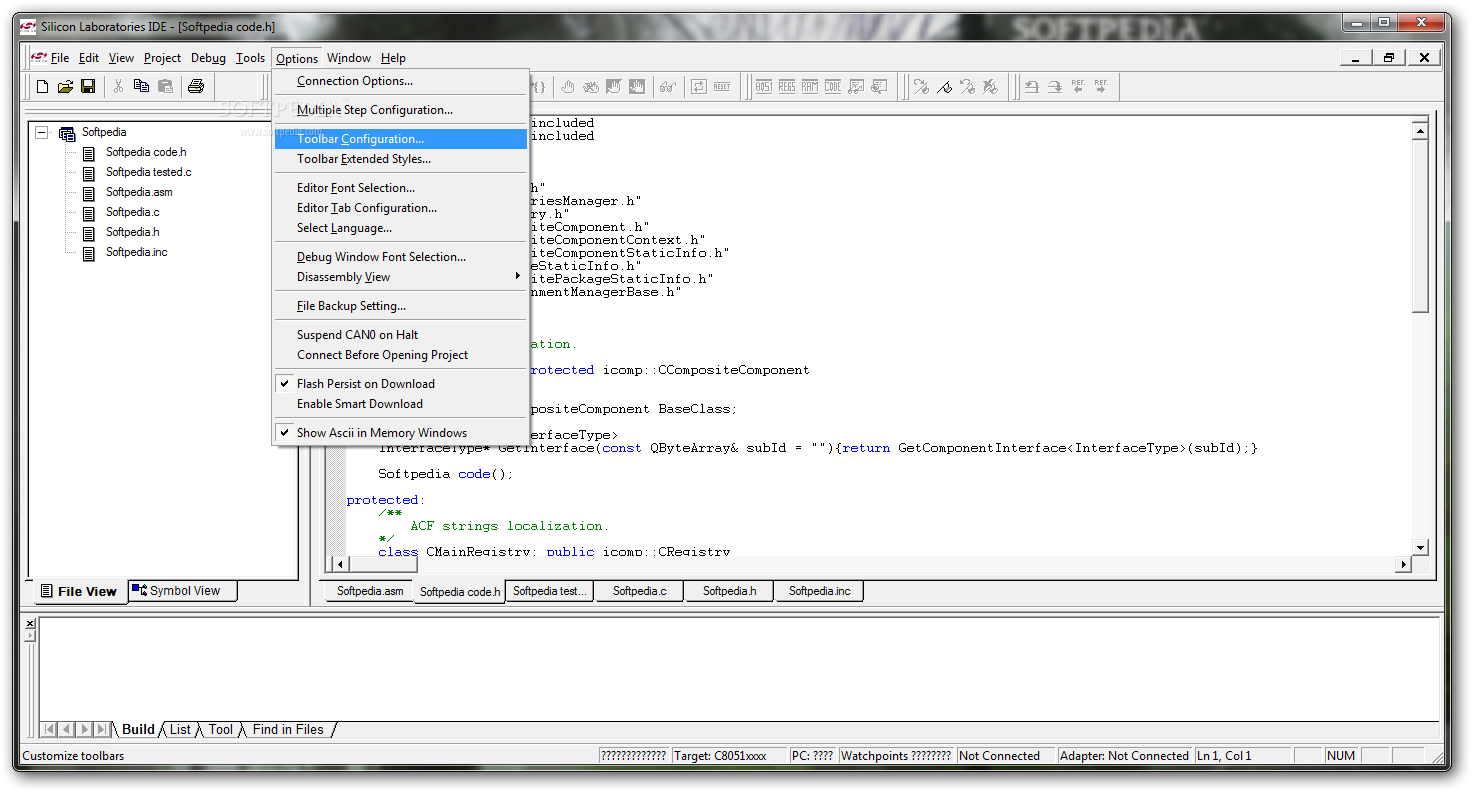Image resolution: width=1472 pixels, height=792 pixels.
Task: Click the RESET toolbar button
Action: 722,87
